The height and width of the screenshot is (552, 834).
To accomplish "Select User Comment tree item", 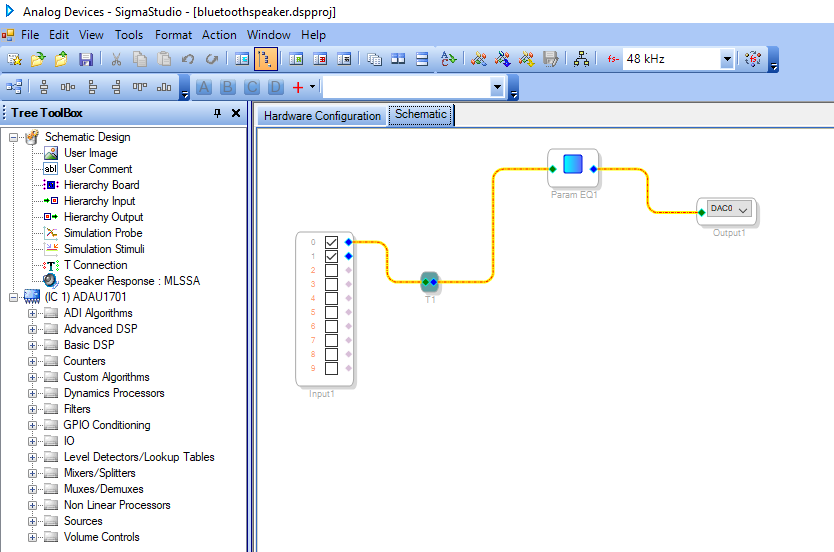I will (98, 169).
